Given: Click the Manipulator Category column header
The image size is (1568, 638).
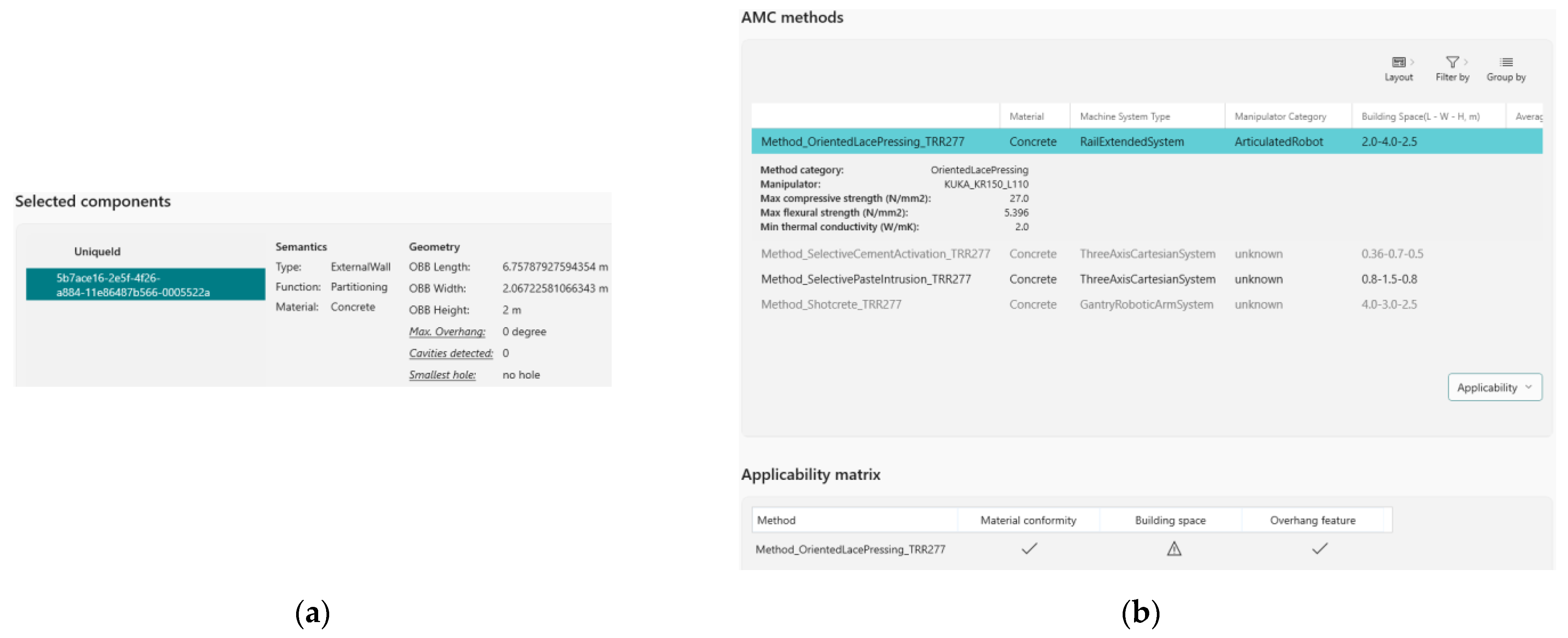Looking at the screenshot, I should [x=1279, y=116].
